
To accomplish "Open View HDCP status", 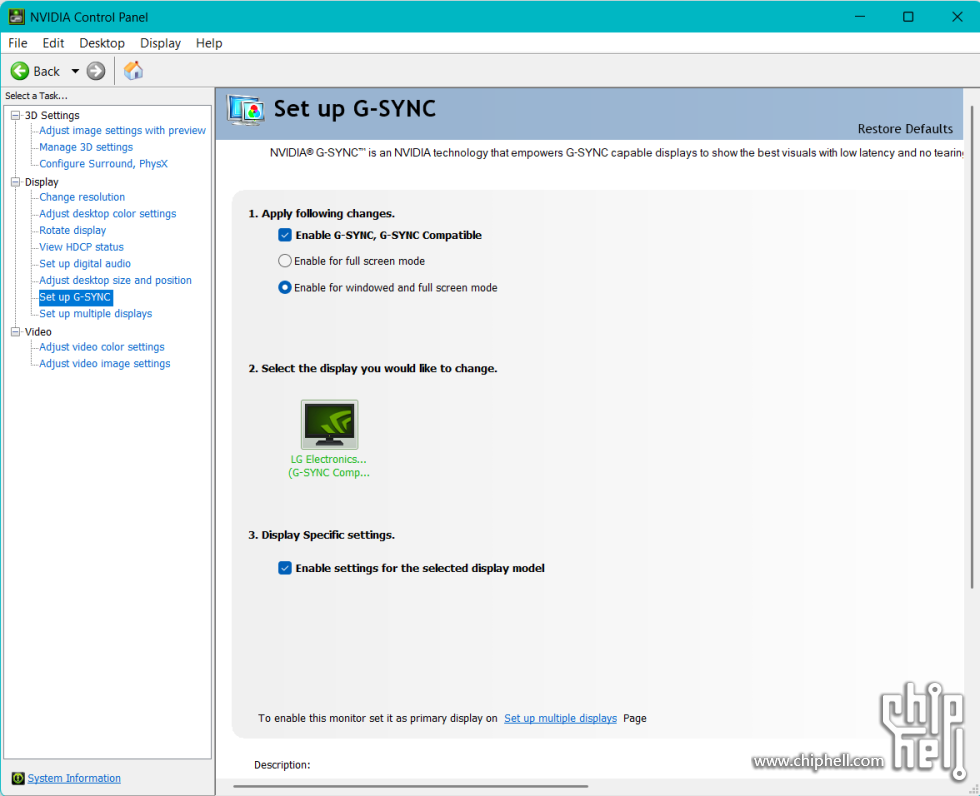I will 81,247.
